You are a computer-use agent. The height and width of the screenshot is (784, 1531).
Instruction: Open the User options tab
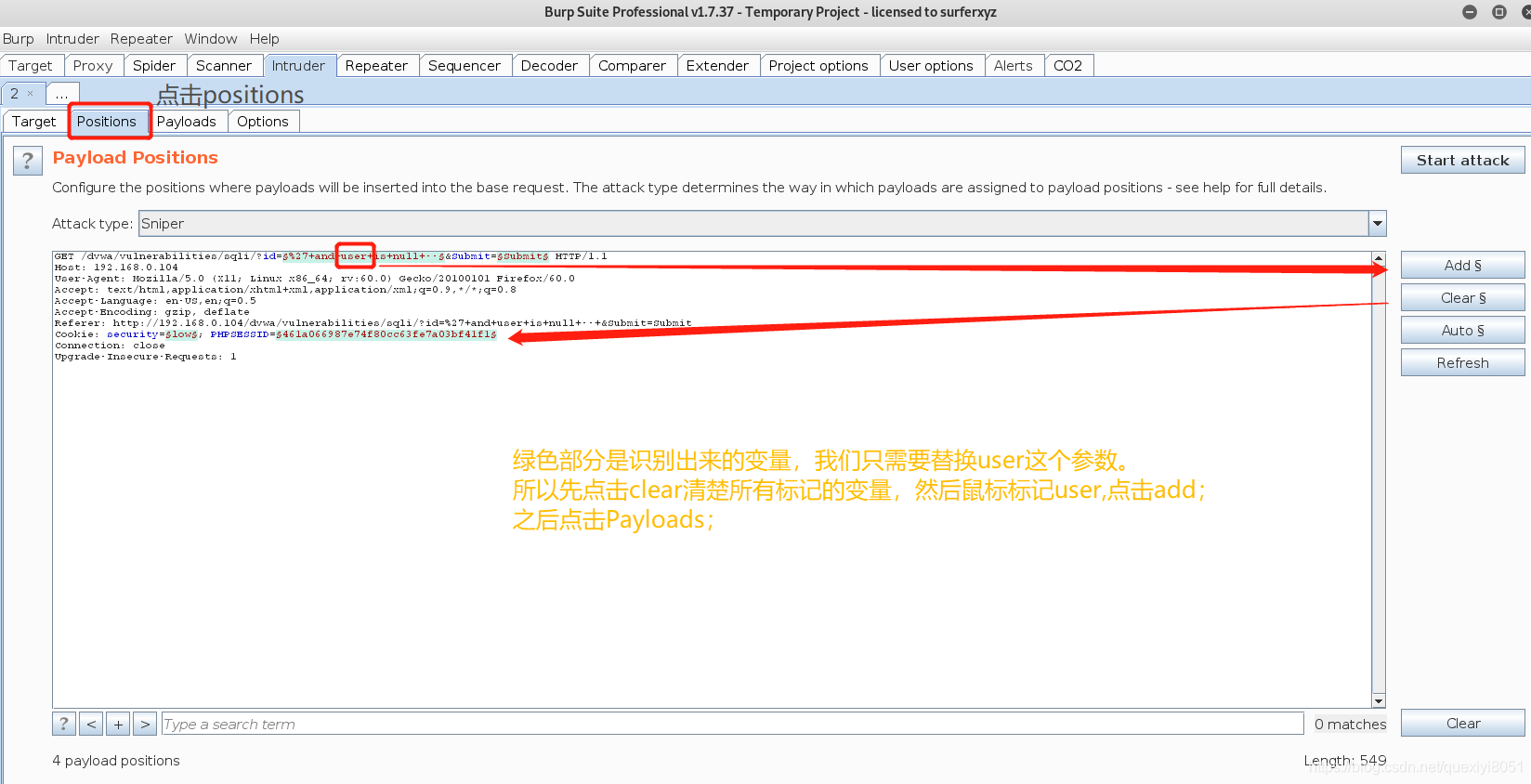(x=931, y=65)
